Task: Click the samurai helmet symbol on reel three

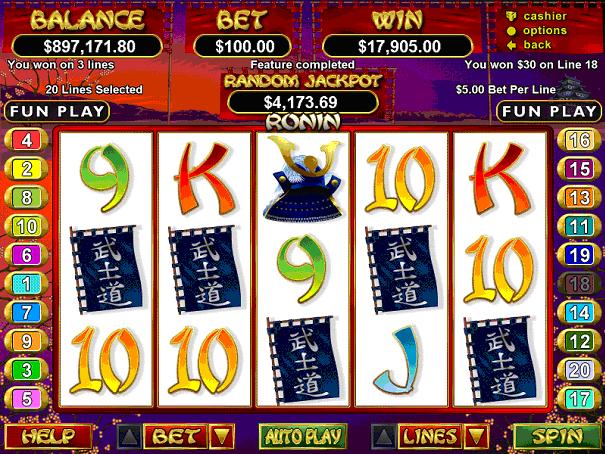Action: [303, 177]
